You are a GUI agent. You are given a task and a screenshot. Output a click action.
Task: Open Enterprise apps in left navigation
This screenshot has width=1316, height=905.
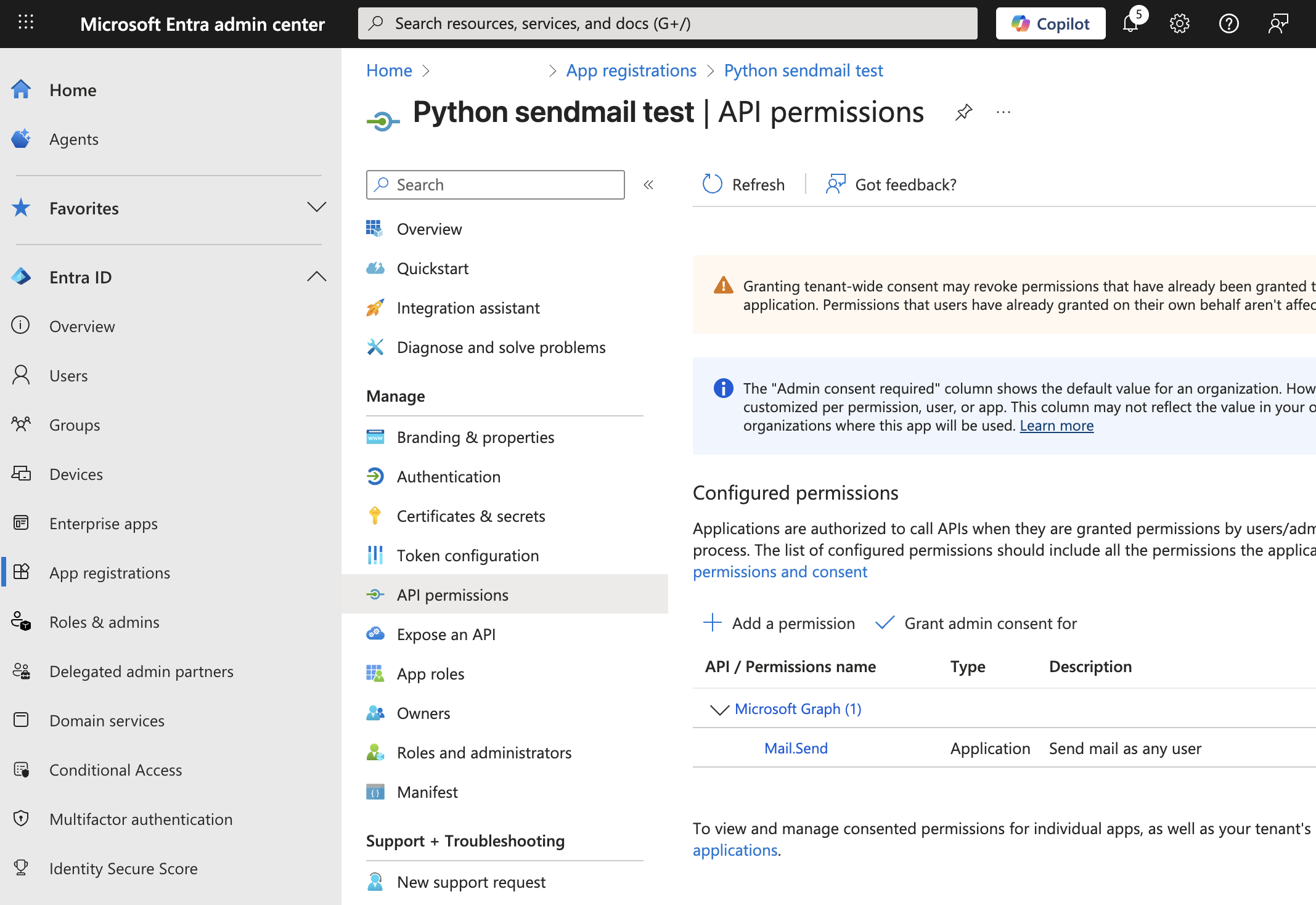point(104,524)
